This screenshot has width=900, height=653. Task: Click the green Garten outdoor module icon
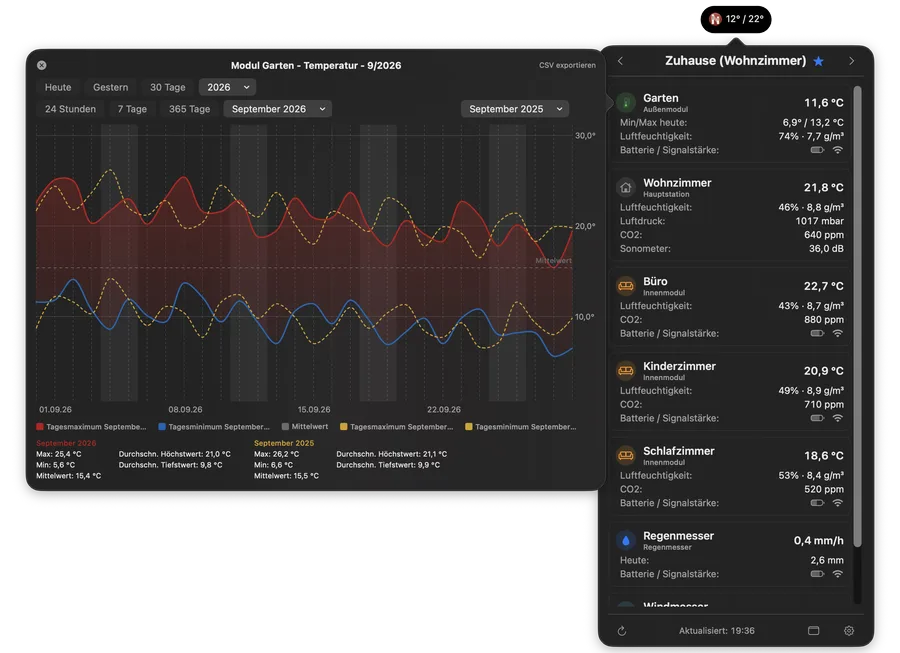tap(626, 103)
